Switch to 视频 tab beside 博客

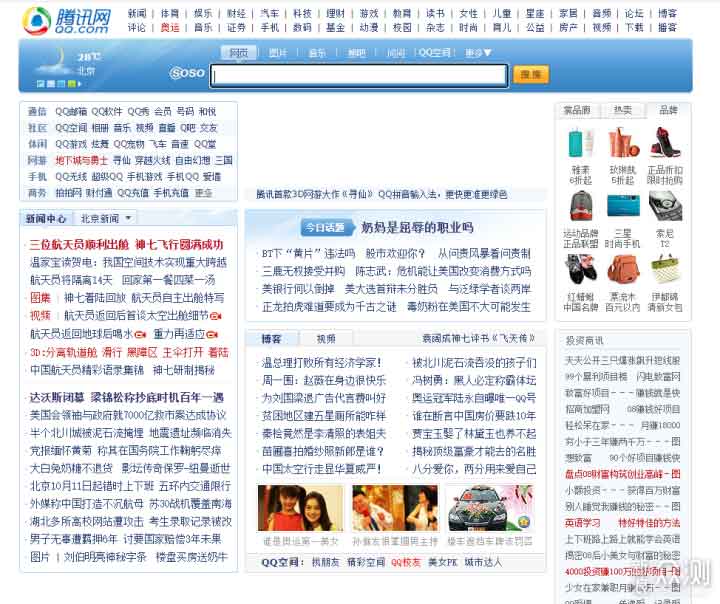[326, 339]
